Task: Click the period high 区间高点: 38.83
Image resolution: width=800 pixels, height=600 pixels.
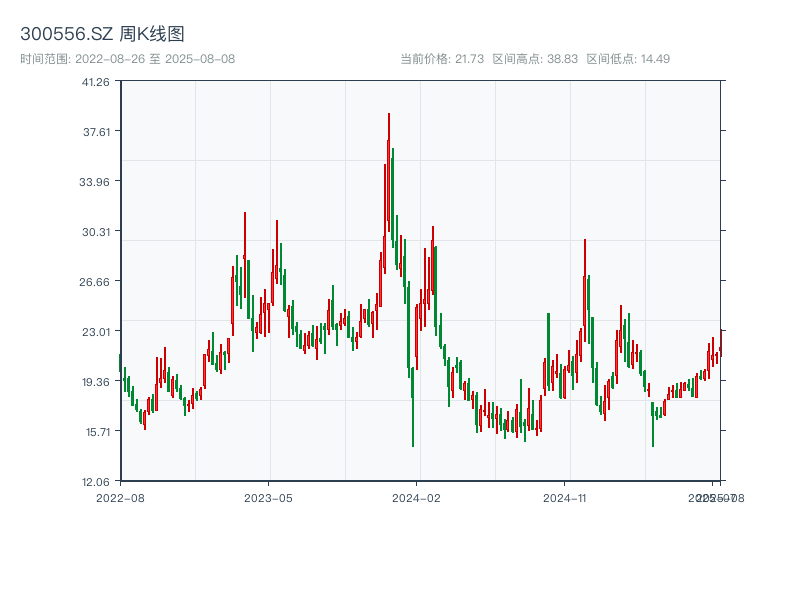Action: 535,59
